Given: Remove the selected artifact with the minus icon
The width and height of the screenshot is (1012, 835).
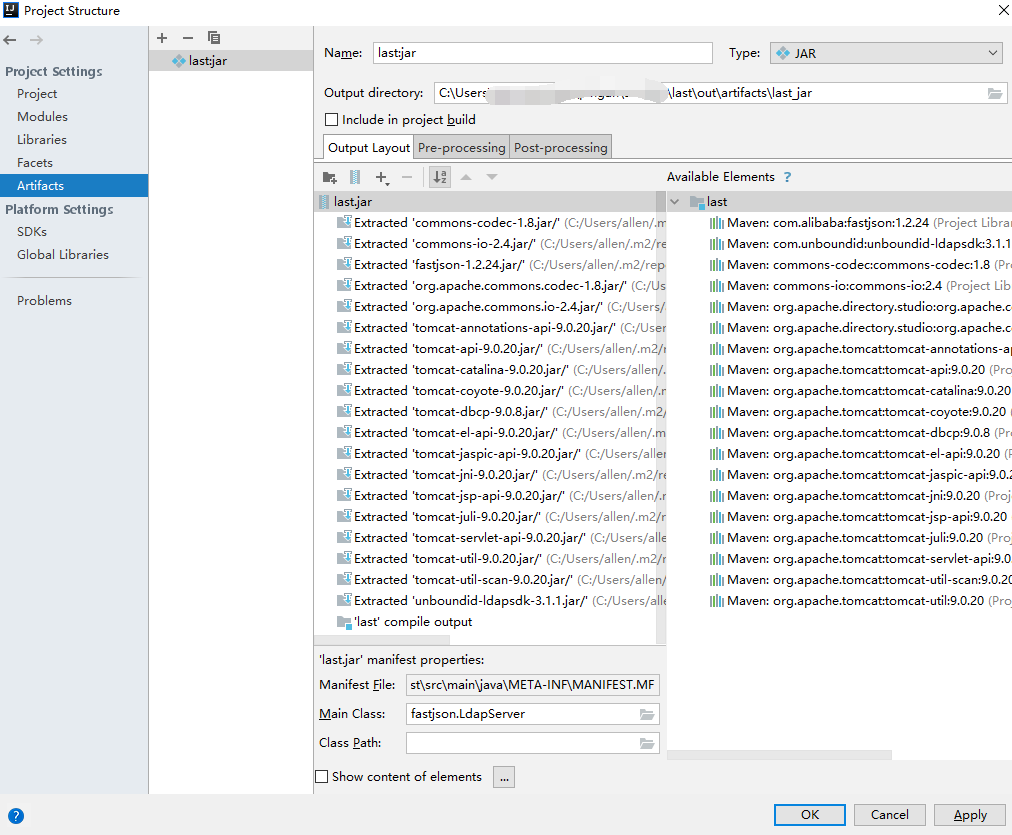Looking at the screenshot, I should click(x=188, y=38).
